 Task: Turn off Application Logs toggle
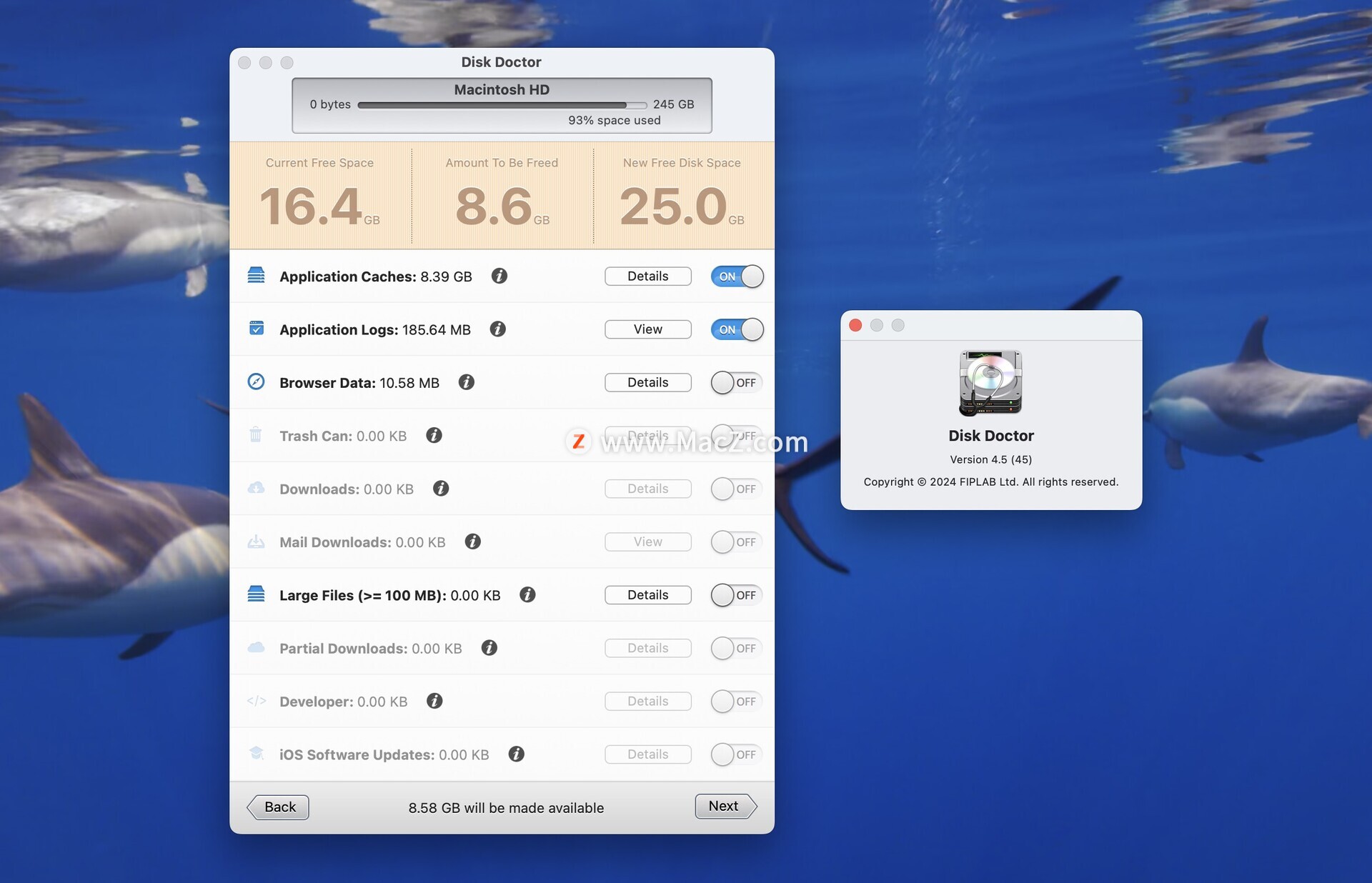(737, 329)
